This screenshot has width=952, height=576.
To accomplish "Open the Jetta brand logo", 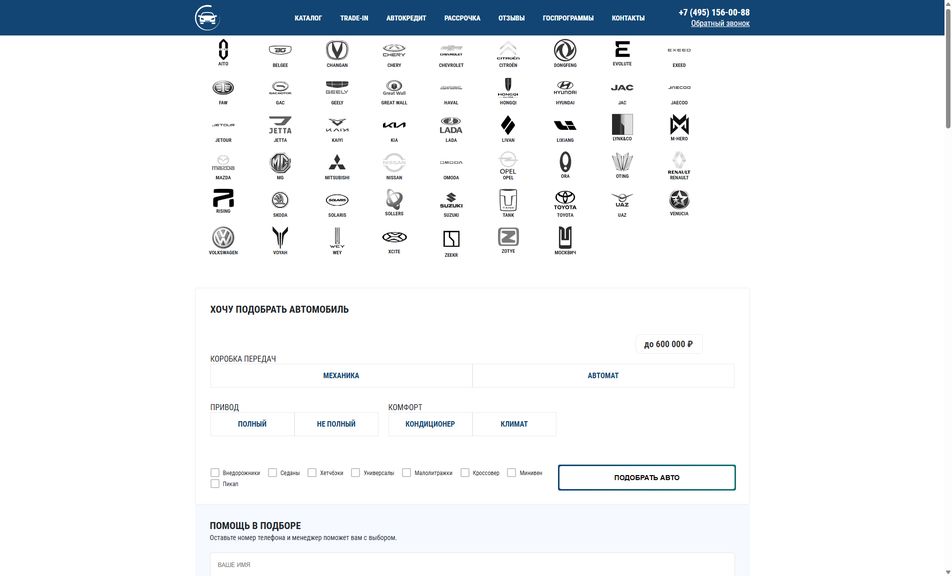I will pyautogui.click(x=280, y=125).
